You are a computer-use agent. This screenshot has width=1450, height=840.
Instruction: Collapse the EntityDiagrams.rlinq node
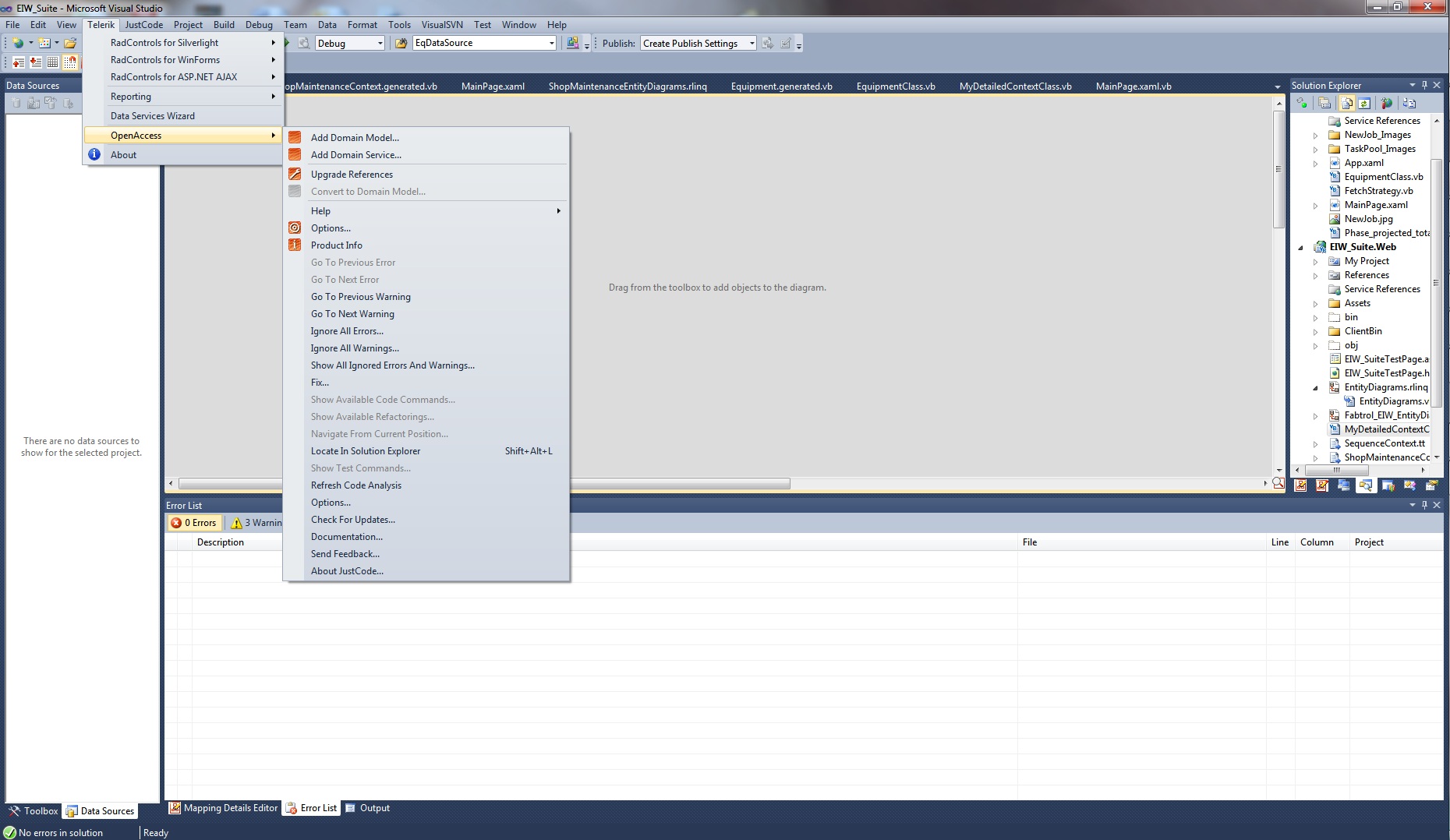pyautogui.click(x=1316, y=388)
